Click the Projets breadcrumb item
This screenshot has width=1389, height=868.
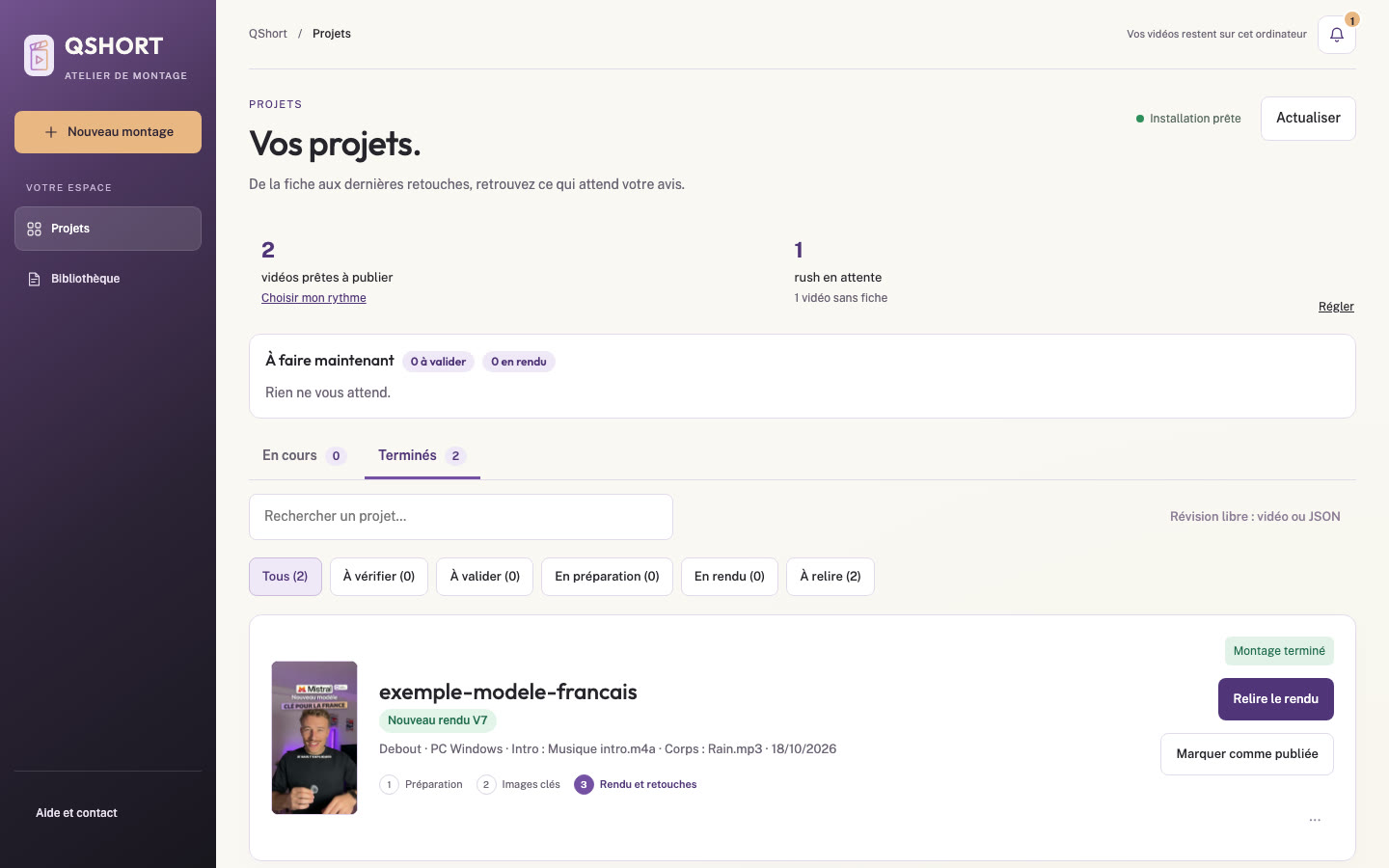(332, 34)
